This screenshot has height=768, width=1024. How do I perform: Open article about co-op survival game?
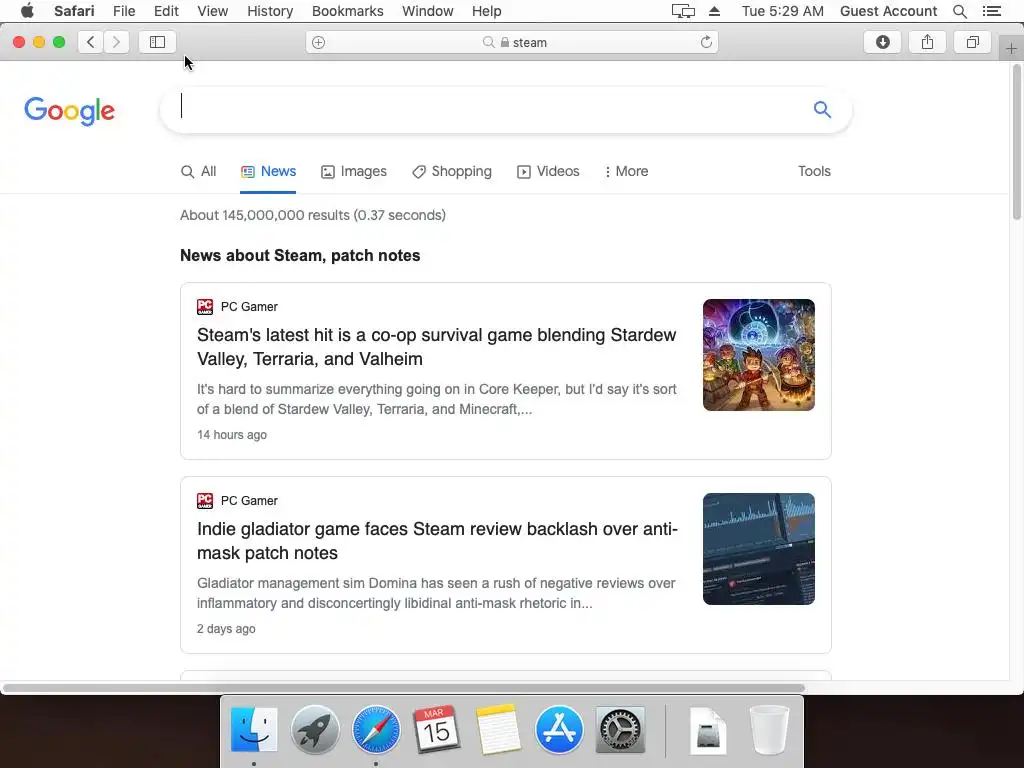click(x=436, y=347)
